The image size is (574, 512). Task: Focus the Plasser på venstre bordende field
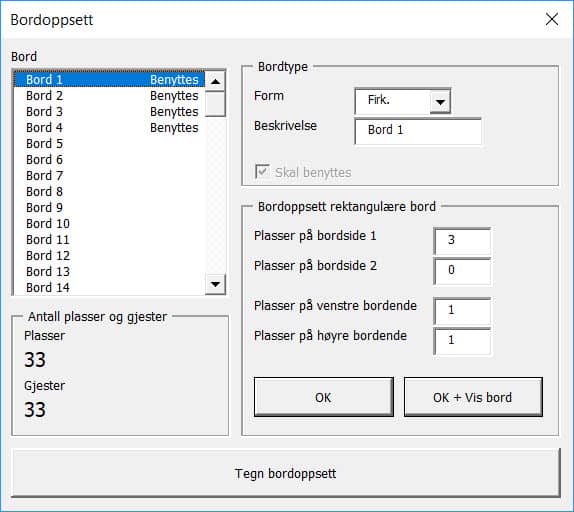(462, 311)
